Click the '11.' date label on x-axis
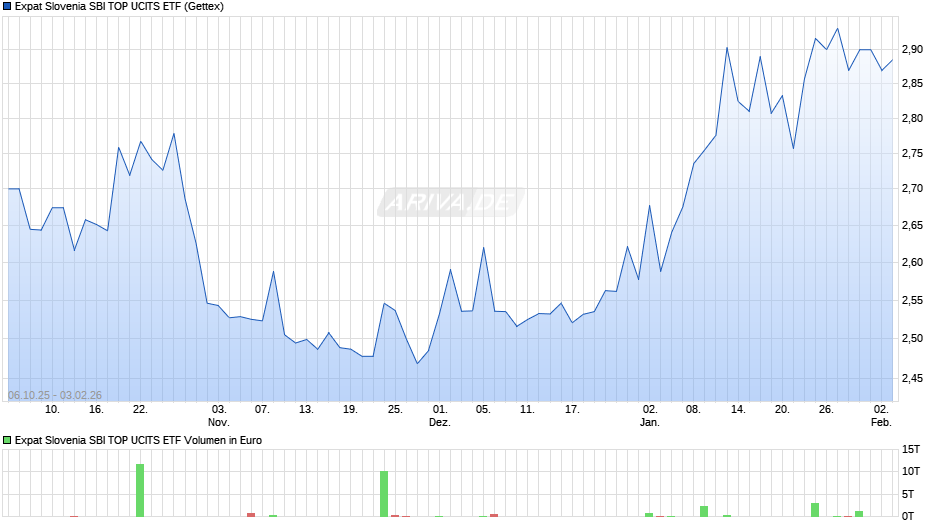Image resolution: width=940 pixels, height=526 pixels. coord(527,410)
